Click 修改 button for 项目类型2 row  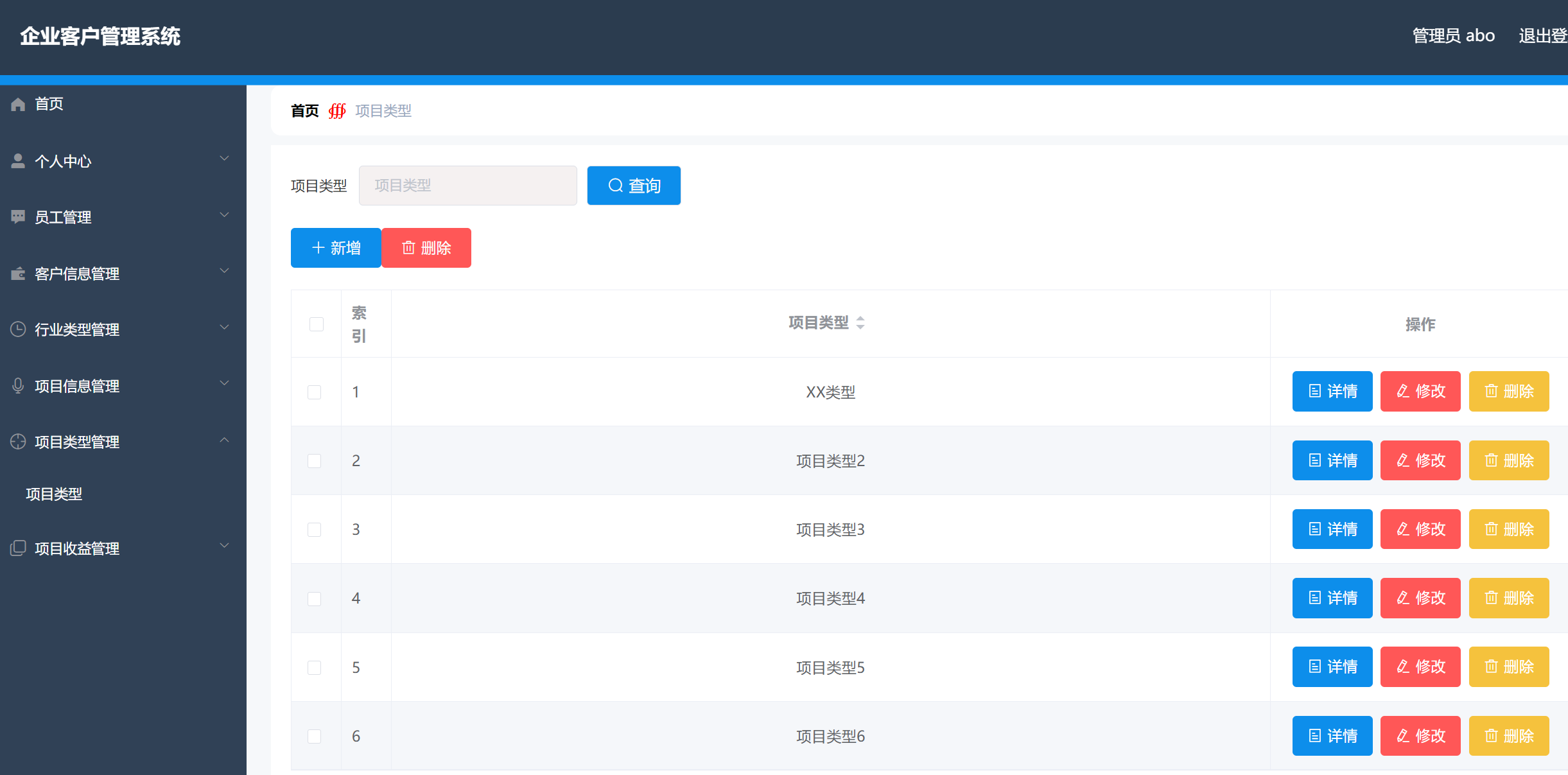coord(1420,460)
